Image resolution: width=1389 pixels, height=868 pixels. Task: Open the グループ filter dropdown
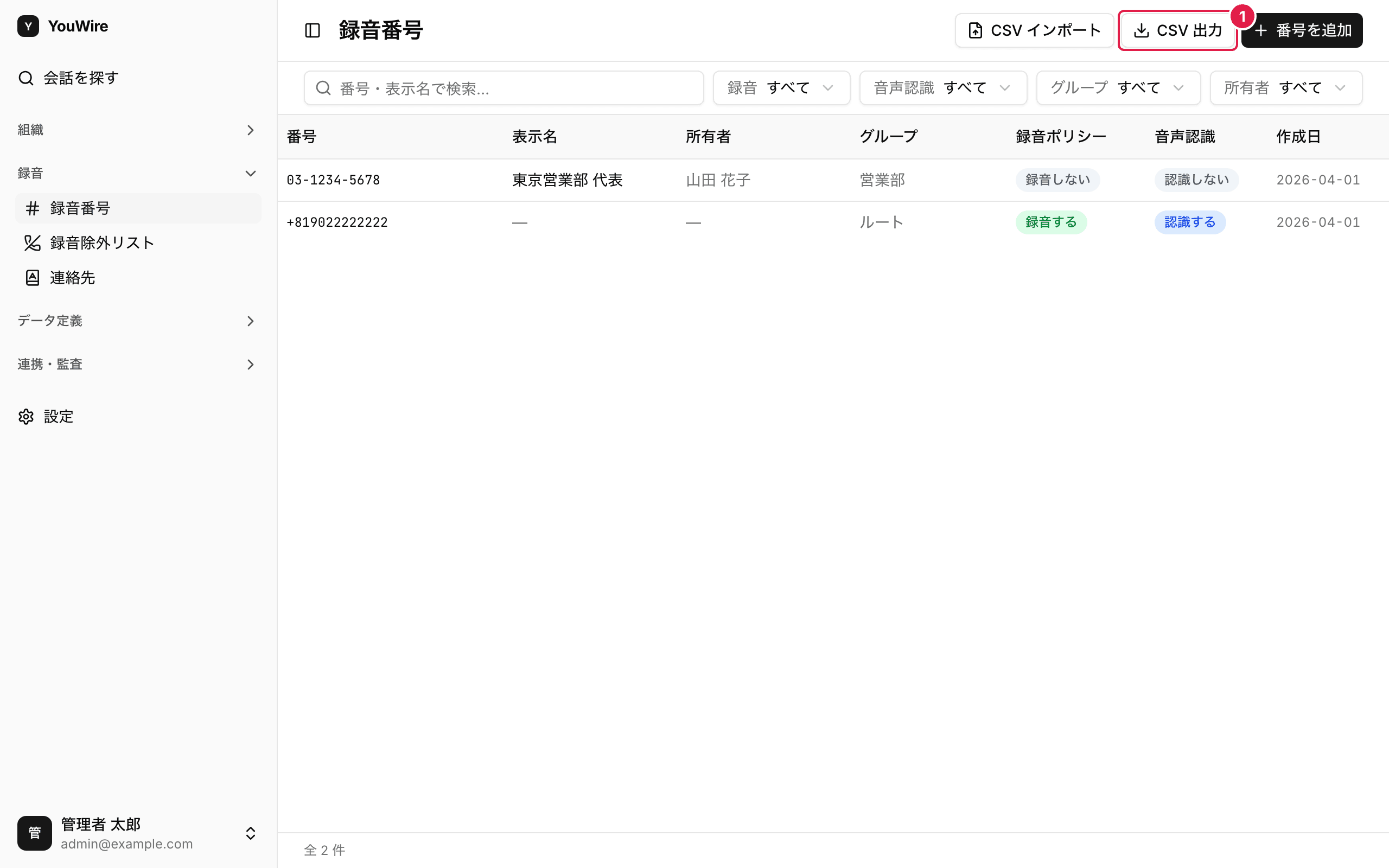pos(1118,88)
